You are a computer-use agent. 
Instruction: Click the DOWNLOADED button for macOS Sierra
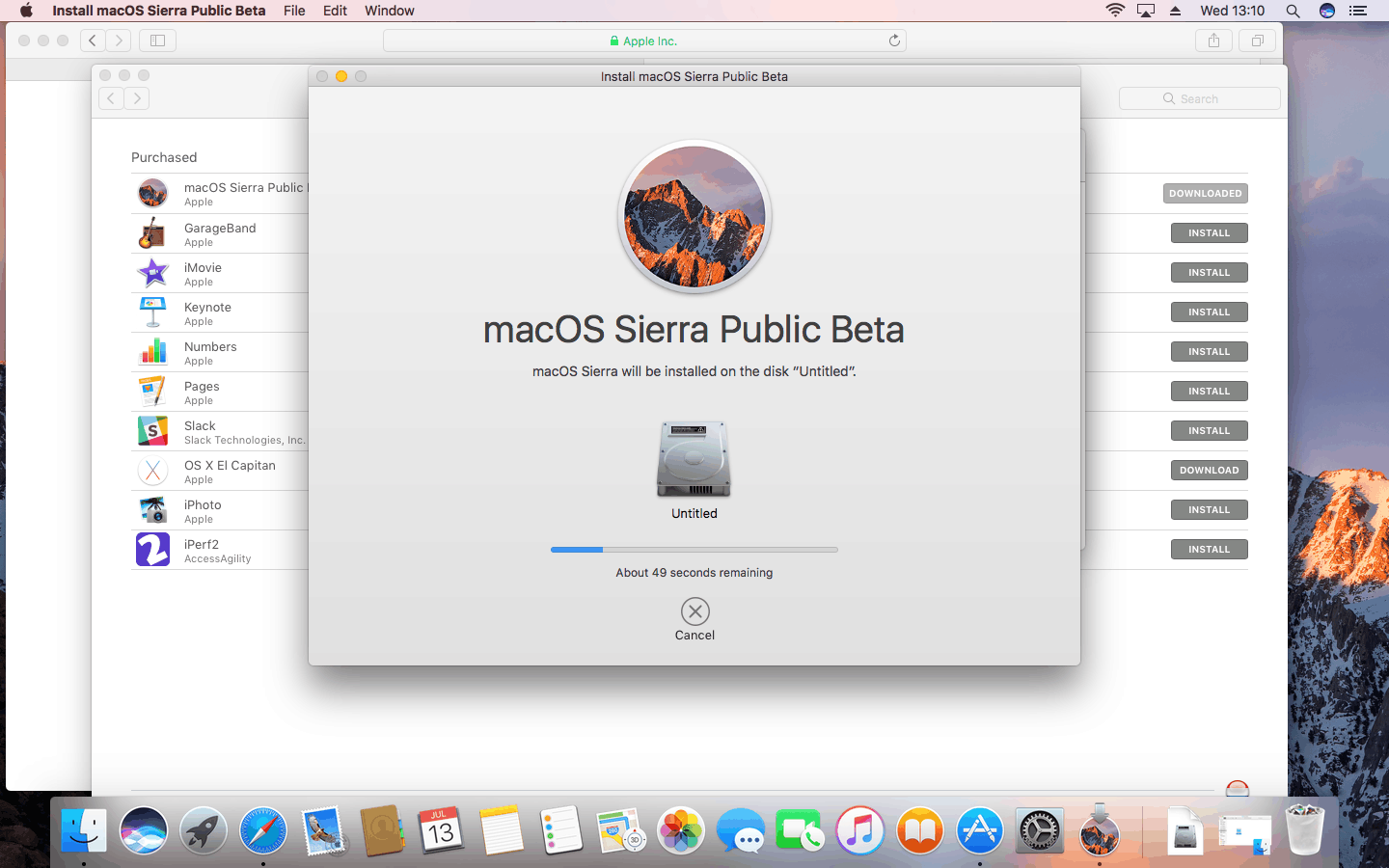tap(1206, 194)
